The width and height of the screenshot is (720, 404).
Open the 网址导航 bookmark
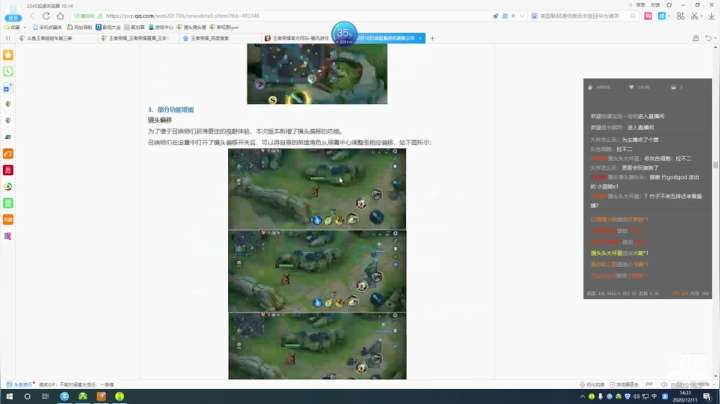[79, 27]
